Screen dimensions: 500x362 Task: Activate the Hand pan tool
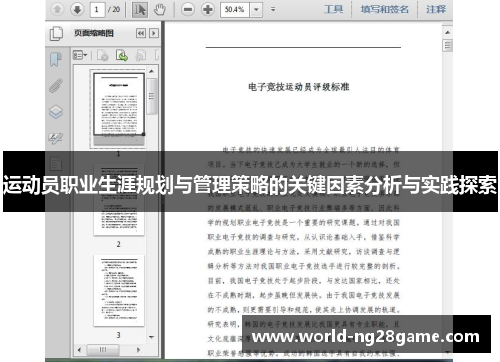160,9
